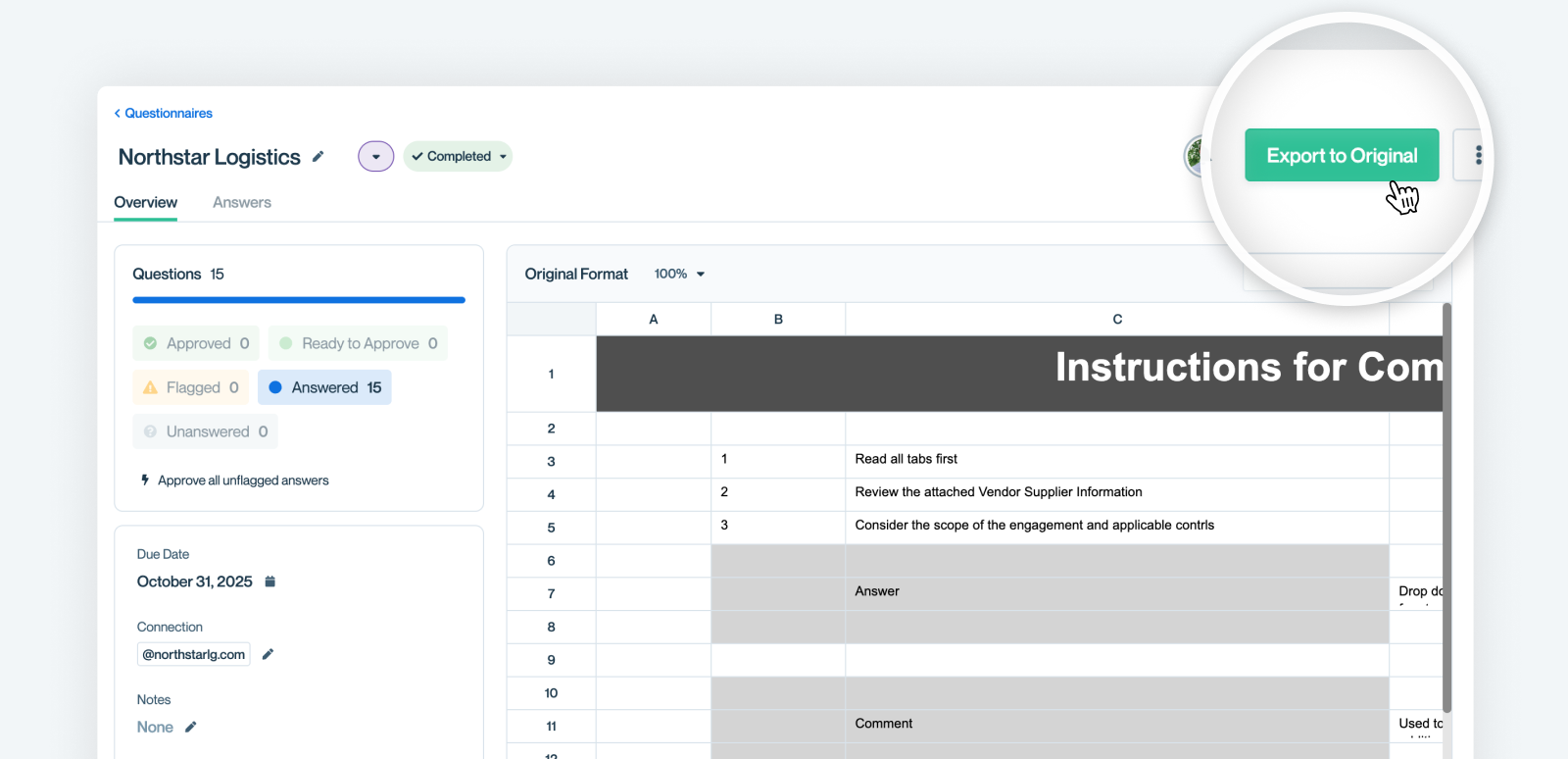Viewport: 1568px width, 759px height.
Task: Open the Completed status dropdown
Action: click(458, 157)
